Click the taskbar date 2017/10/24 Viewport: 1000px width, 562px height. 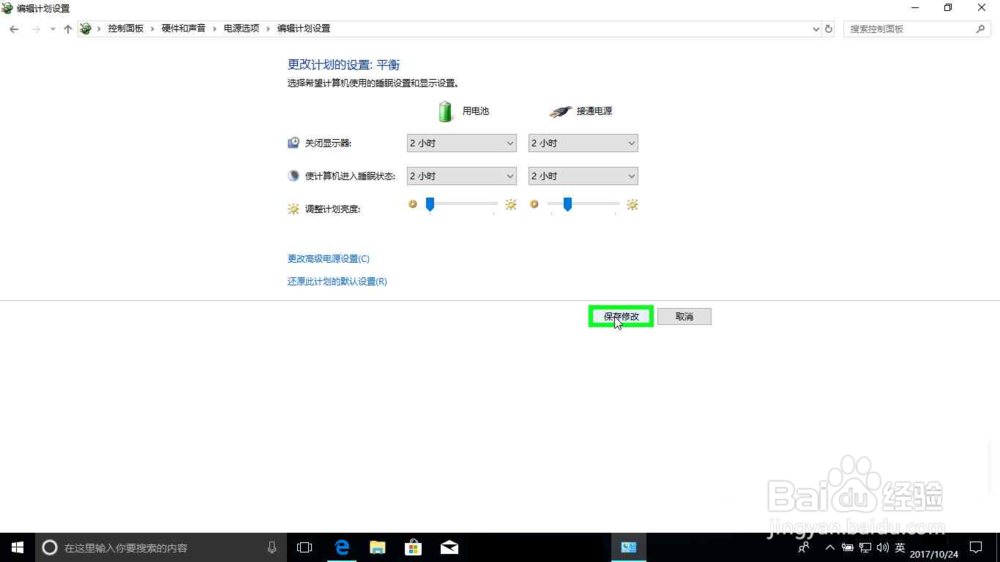934,554
